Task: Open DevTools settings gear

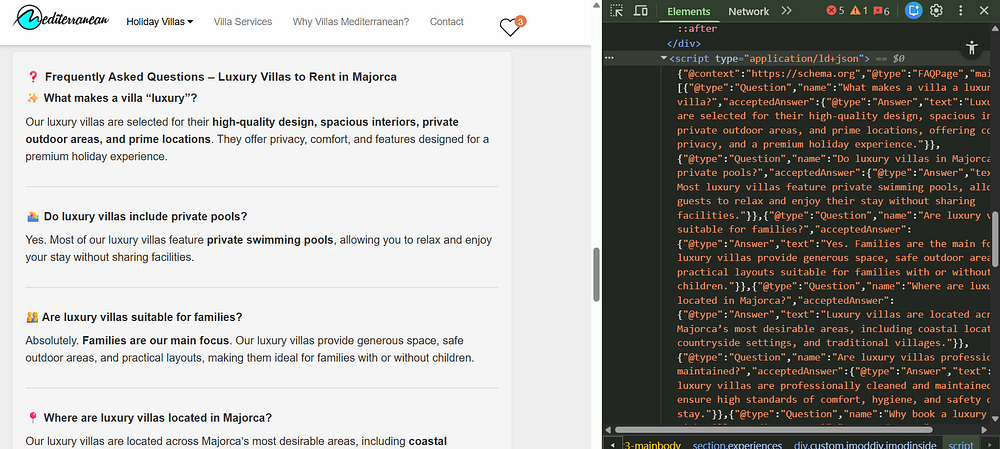Action: (x=936, y=11)
